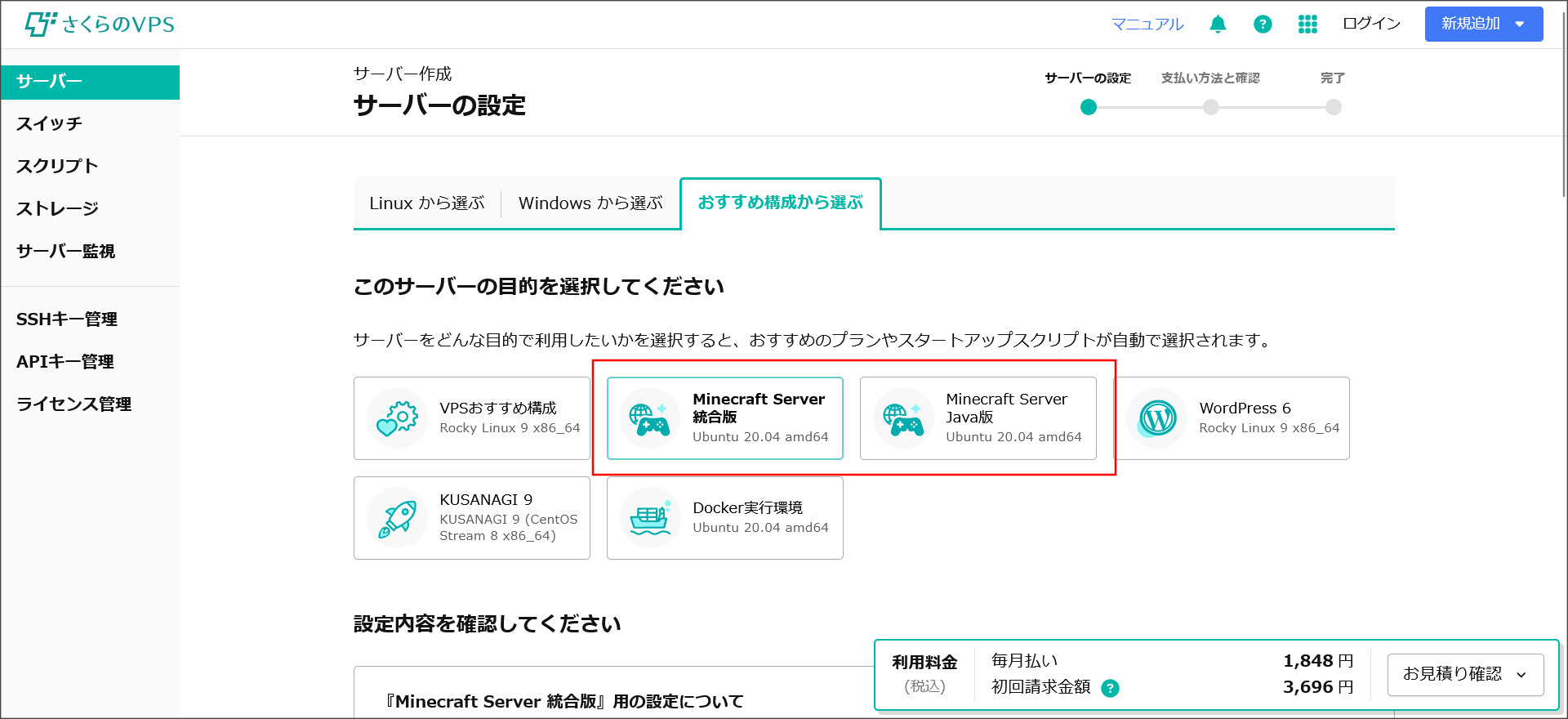Open サーバー in the sidebar

(x=91, y=82)
